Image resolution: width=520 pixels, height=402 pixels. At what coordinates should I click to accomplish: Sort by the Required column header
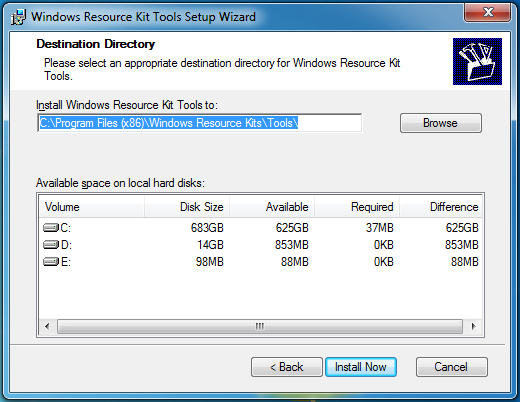[357, 207]
